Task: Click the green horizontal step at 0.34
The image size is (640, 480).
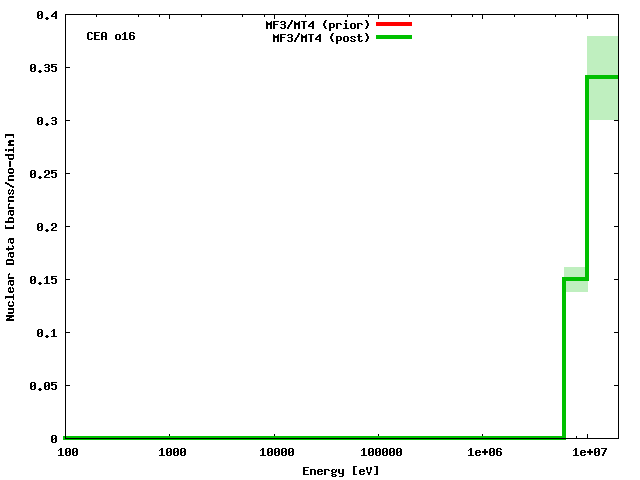Action: [x=603, y=77]
